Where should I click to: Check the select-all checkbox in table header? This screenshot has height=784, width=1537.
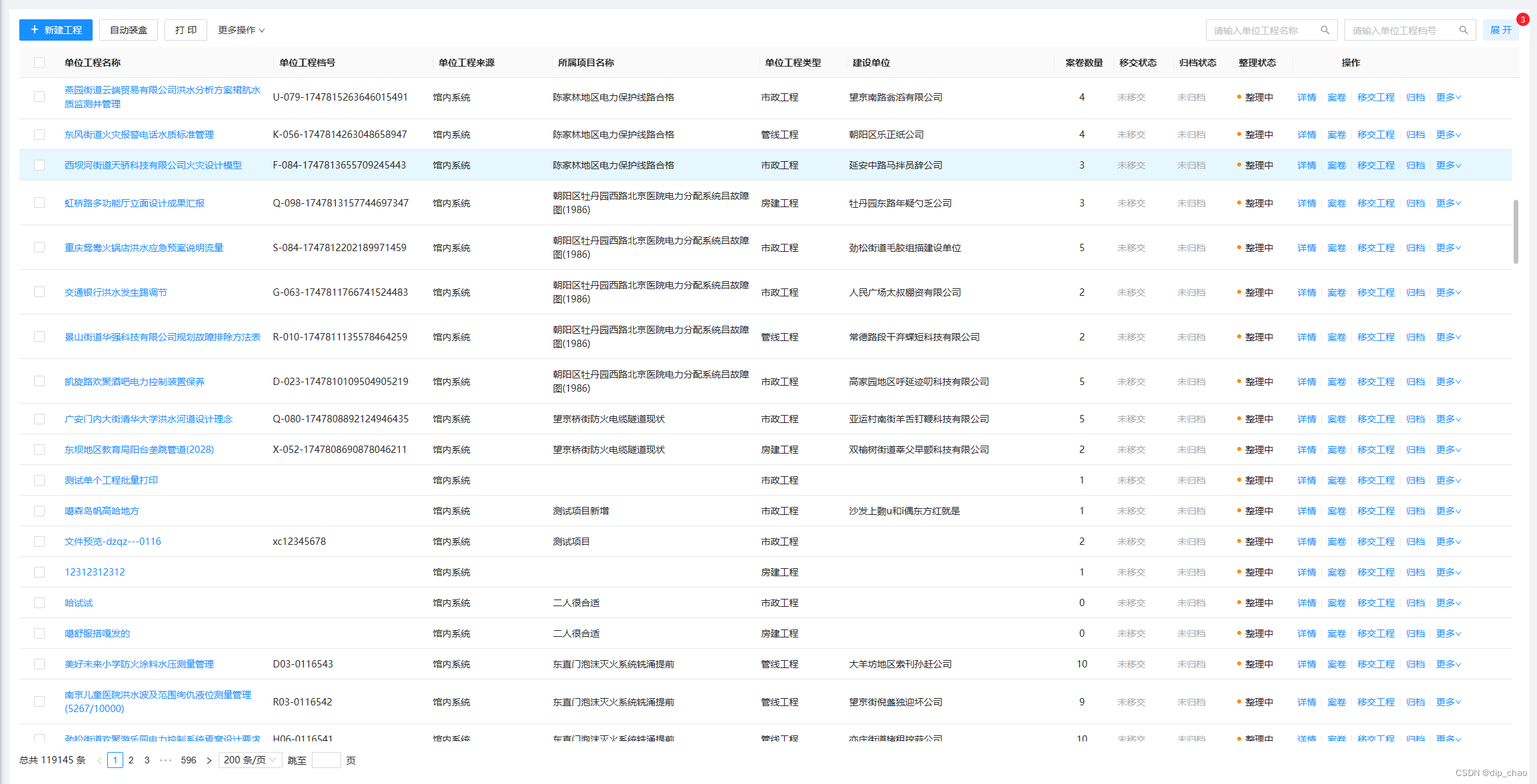pos(39,62)
